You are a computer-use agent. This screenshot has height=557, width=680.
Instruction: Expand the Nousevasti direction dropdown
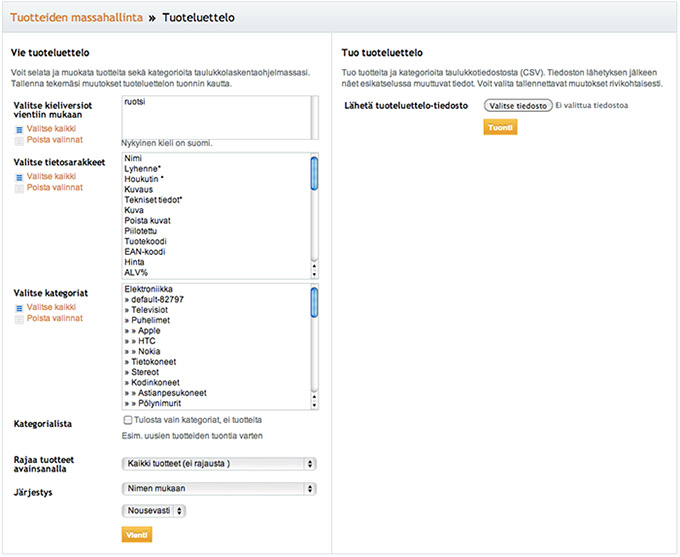[x=153, y=510]
